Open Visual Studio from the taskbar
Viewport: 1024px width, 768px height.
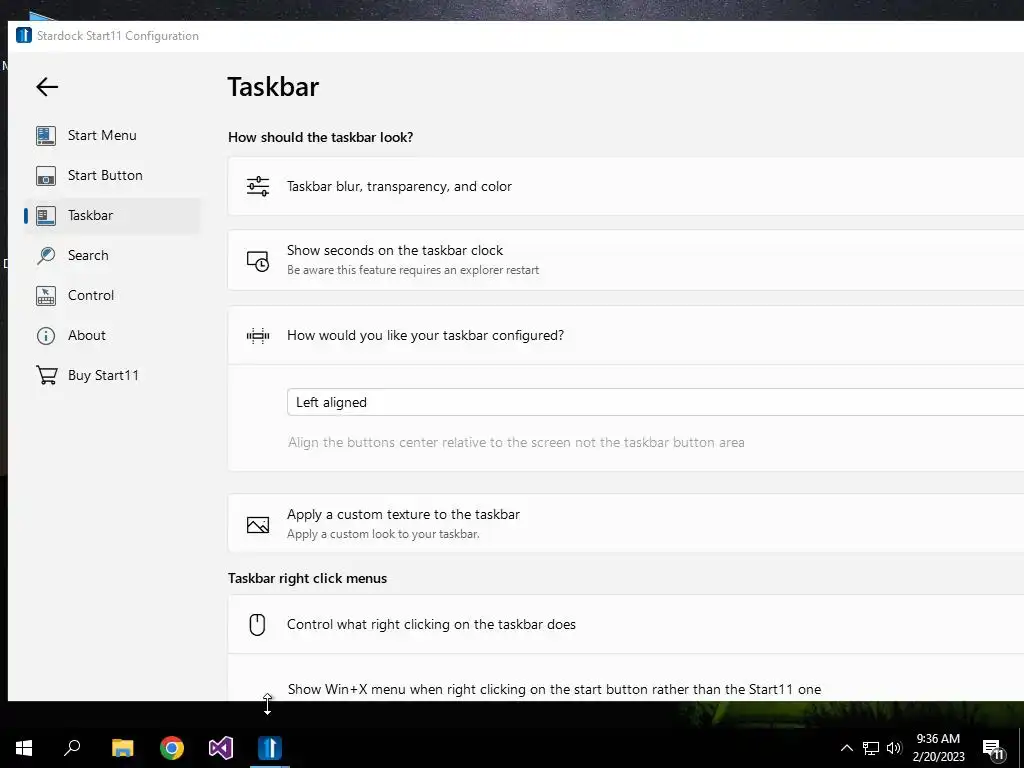coord(221,748)
